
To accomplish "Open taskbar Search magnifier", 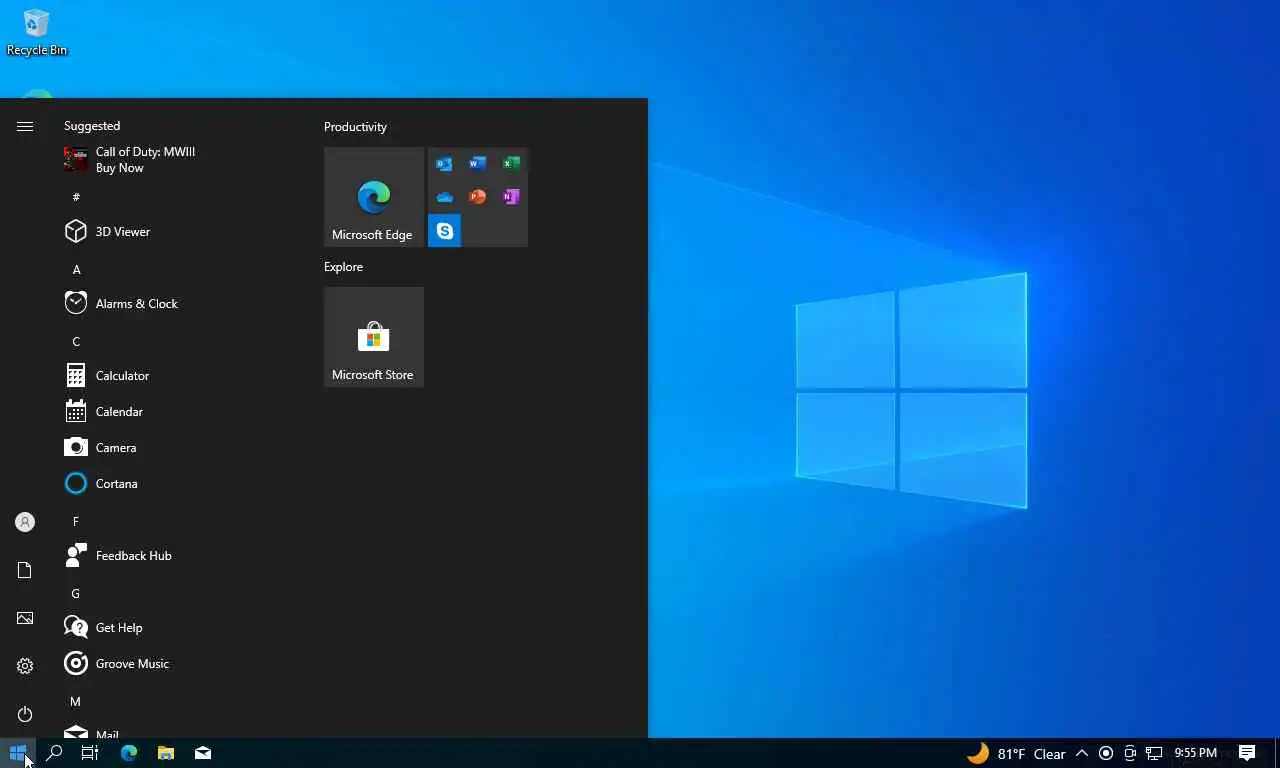I will tap(55, 753).
